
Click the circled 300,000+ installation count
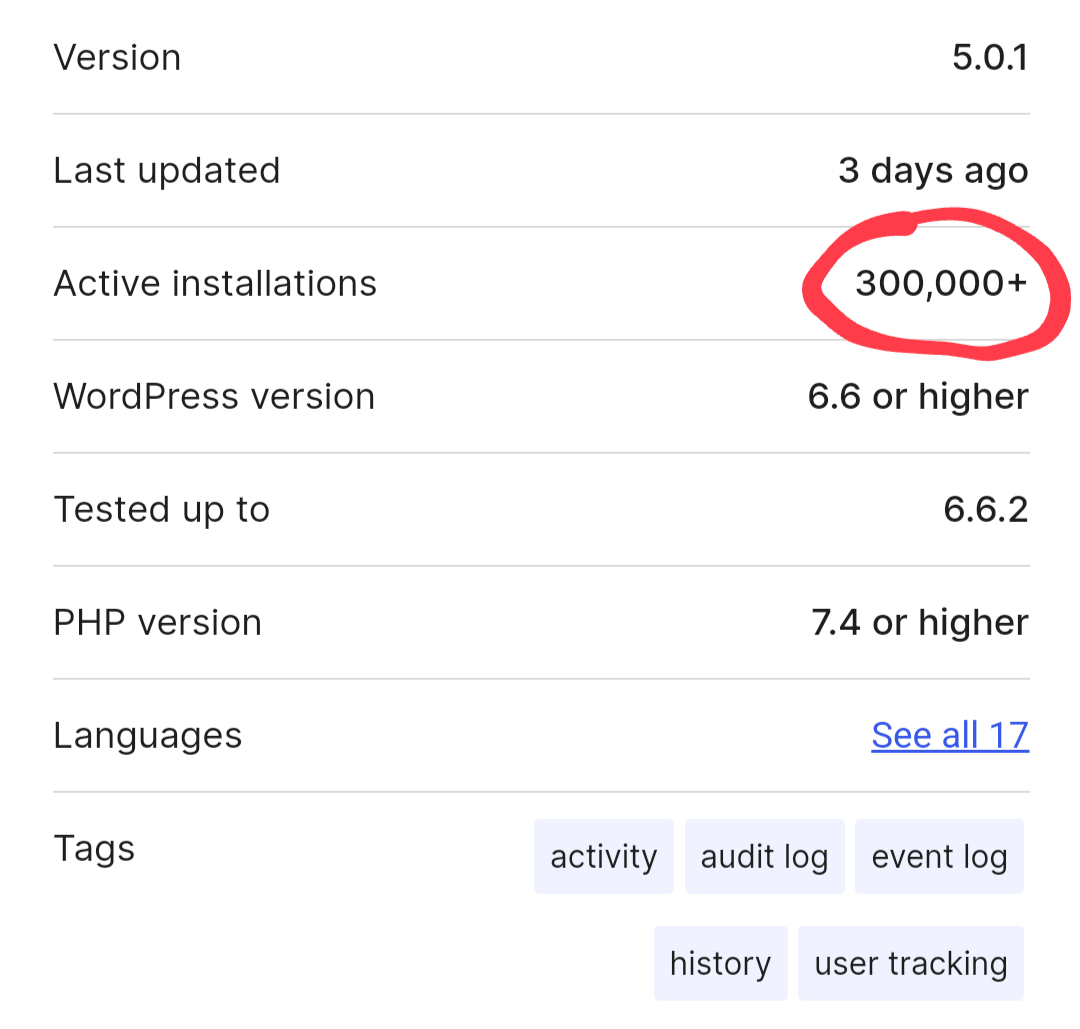[x=940, y=283]
